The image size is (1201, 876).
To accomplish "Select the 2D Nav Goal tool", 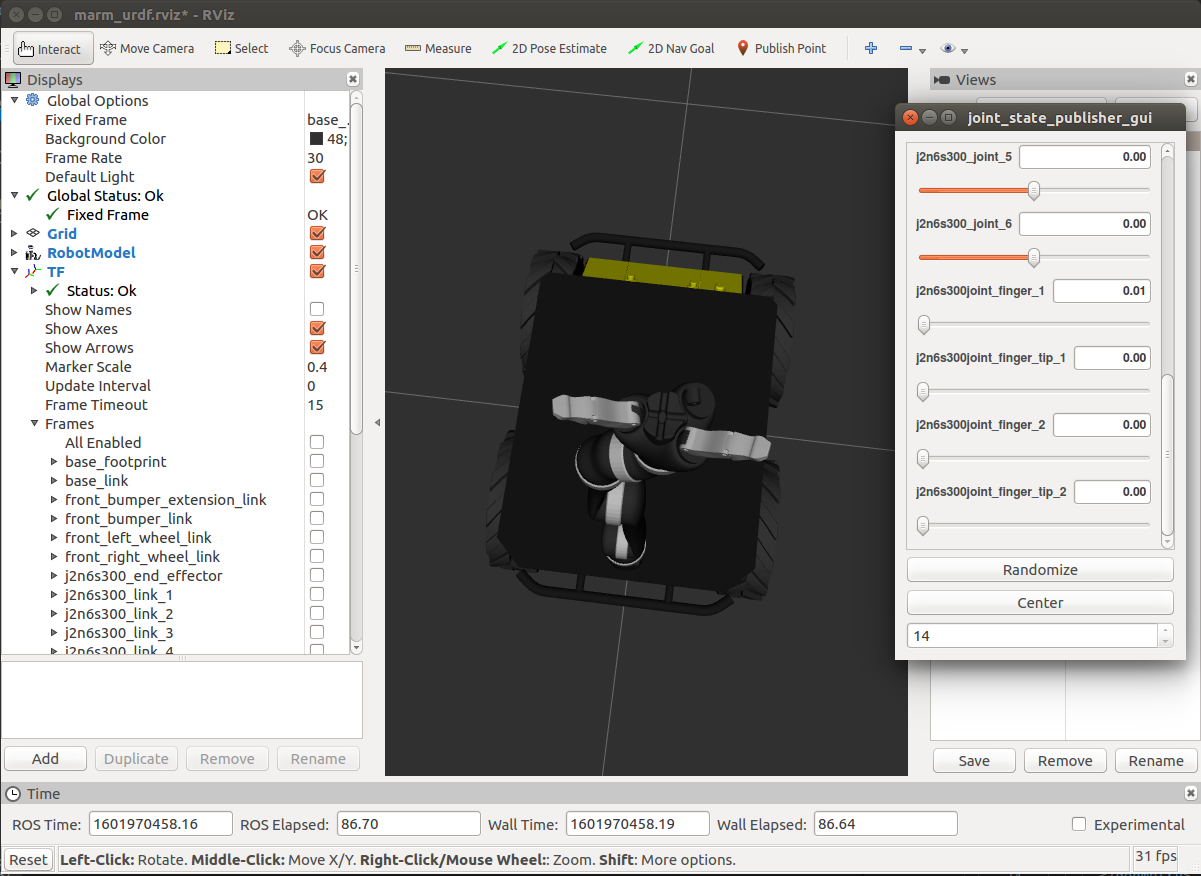I will tap(670, 48).
